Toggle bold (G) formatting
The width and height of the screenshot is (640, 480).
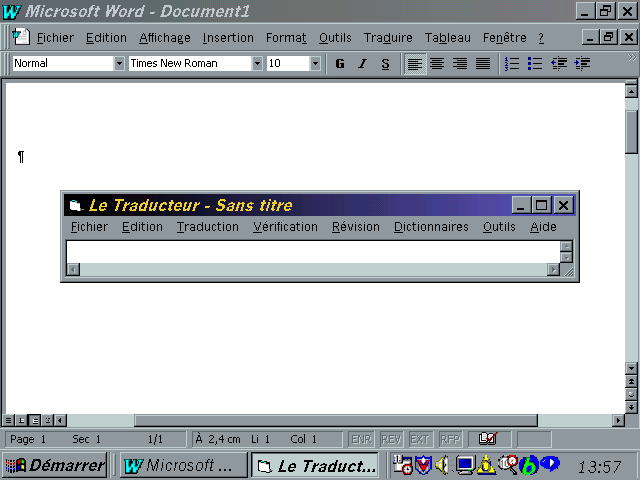coord(340,64)
